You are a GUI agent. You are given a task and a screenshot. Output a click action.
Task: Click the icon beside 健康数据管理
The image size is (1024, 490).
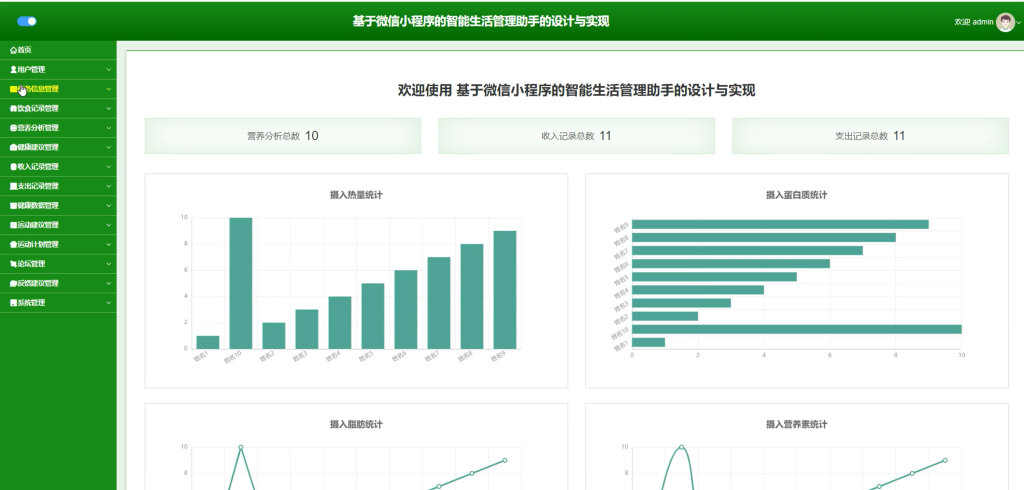click(13, 206)
